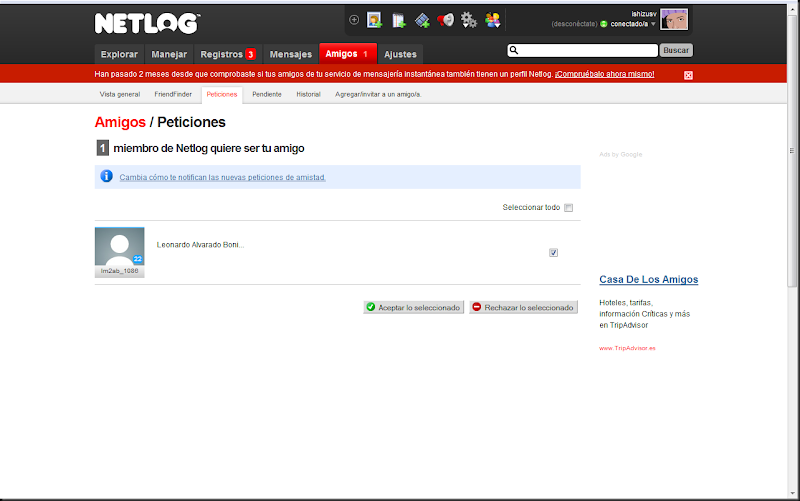
Task: Open the friends group icon menu
Action: tap(492, 20)
